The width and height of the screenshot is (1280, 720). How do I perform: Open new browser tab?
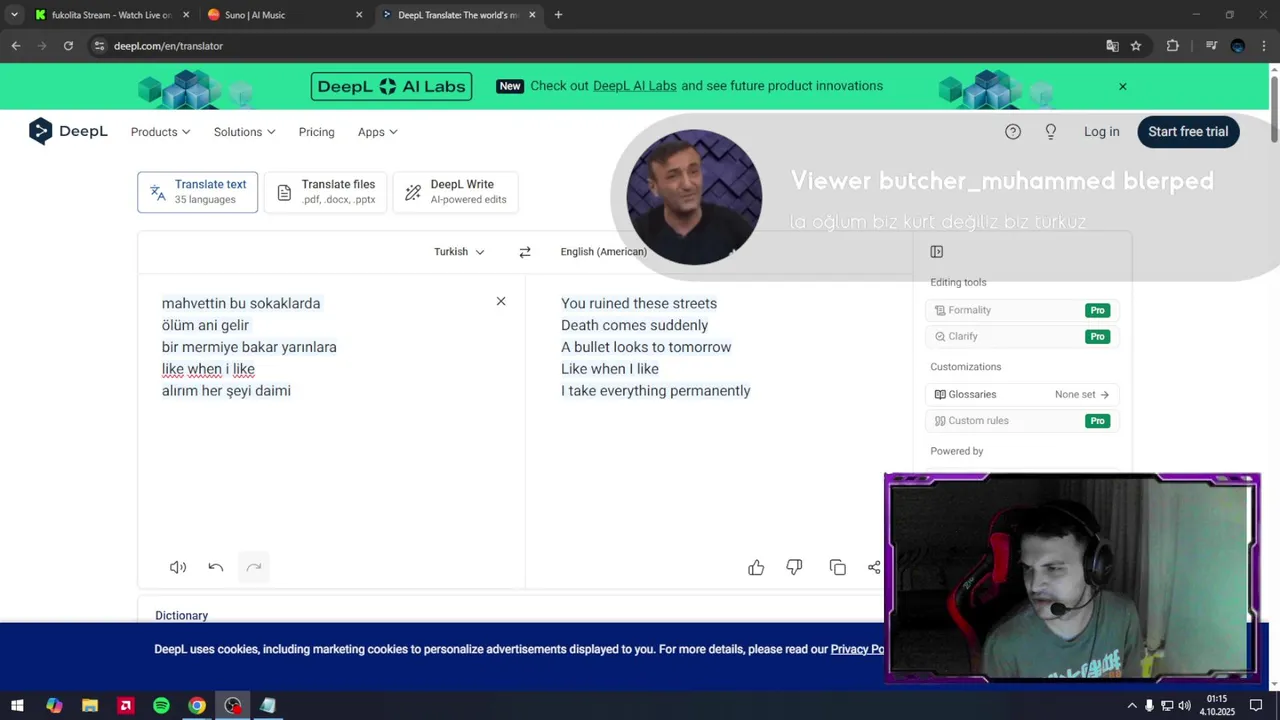pos(558,15)
